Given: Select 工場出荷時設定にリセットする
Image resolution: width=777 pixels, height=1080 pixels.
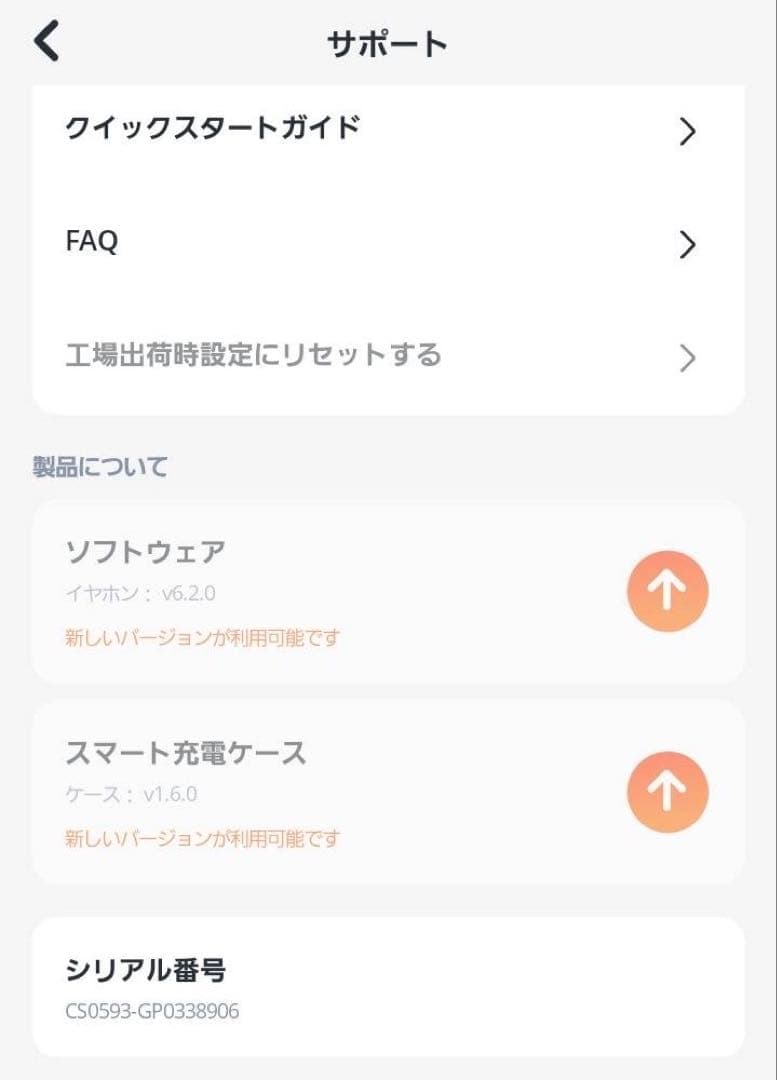Looking at the screenshot, I should coord(253,355).
